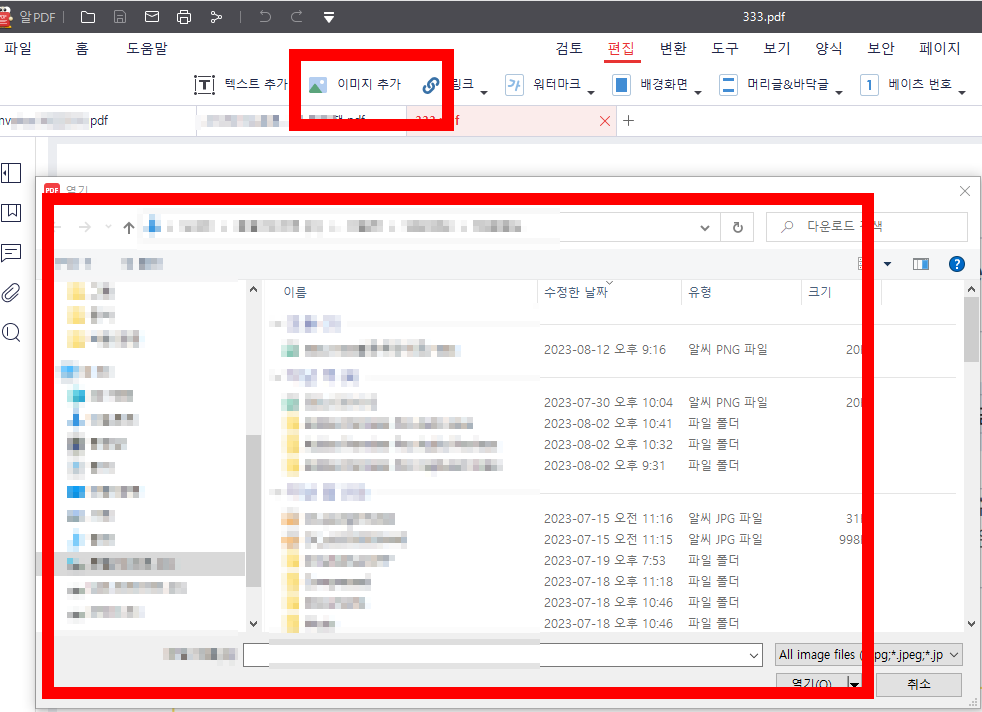
Task: Toggle the preview pane in the file dialog
Action: point(921,263)
